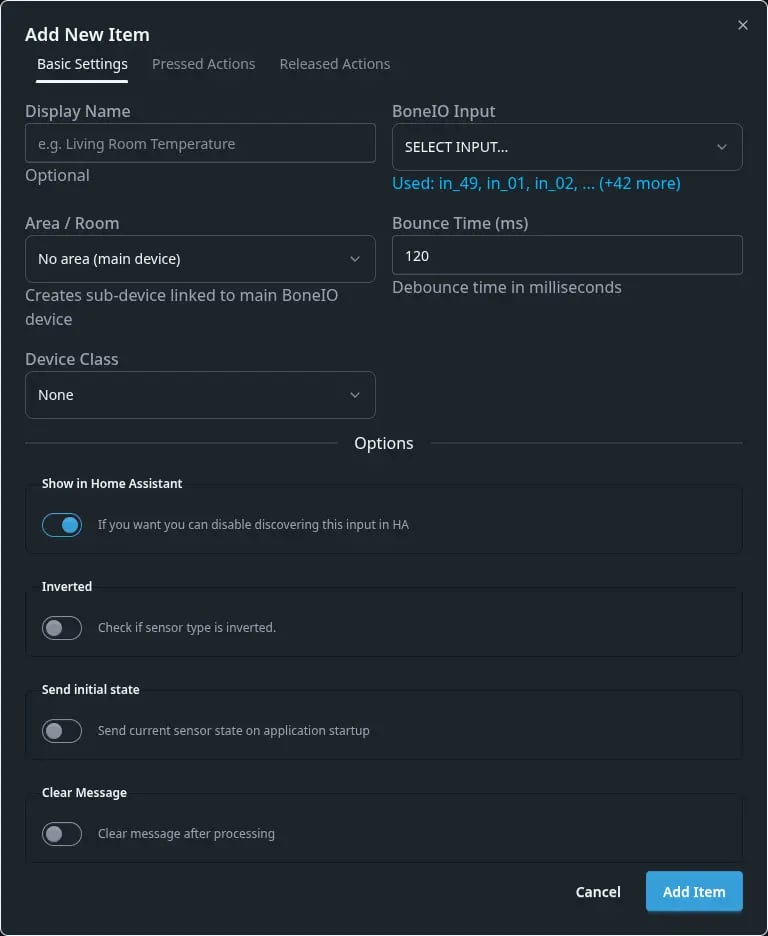
Task: Click inside the Display Name field
Action: [x=200, y=143]
